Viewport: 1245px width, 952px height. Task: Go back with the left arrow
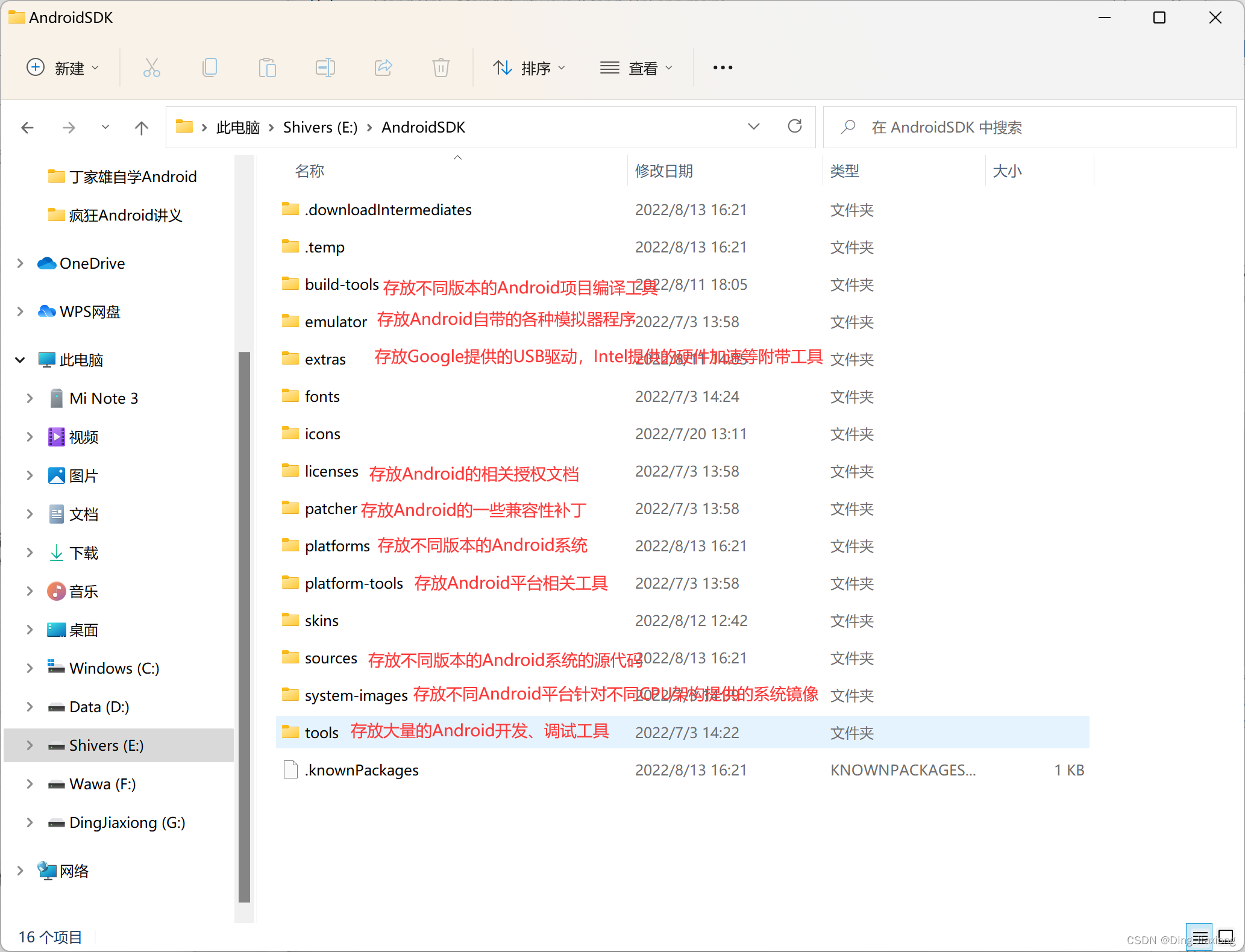[x=28, y=127]
